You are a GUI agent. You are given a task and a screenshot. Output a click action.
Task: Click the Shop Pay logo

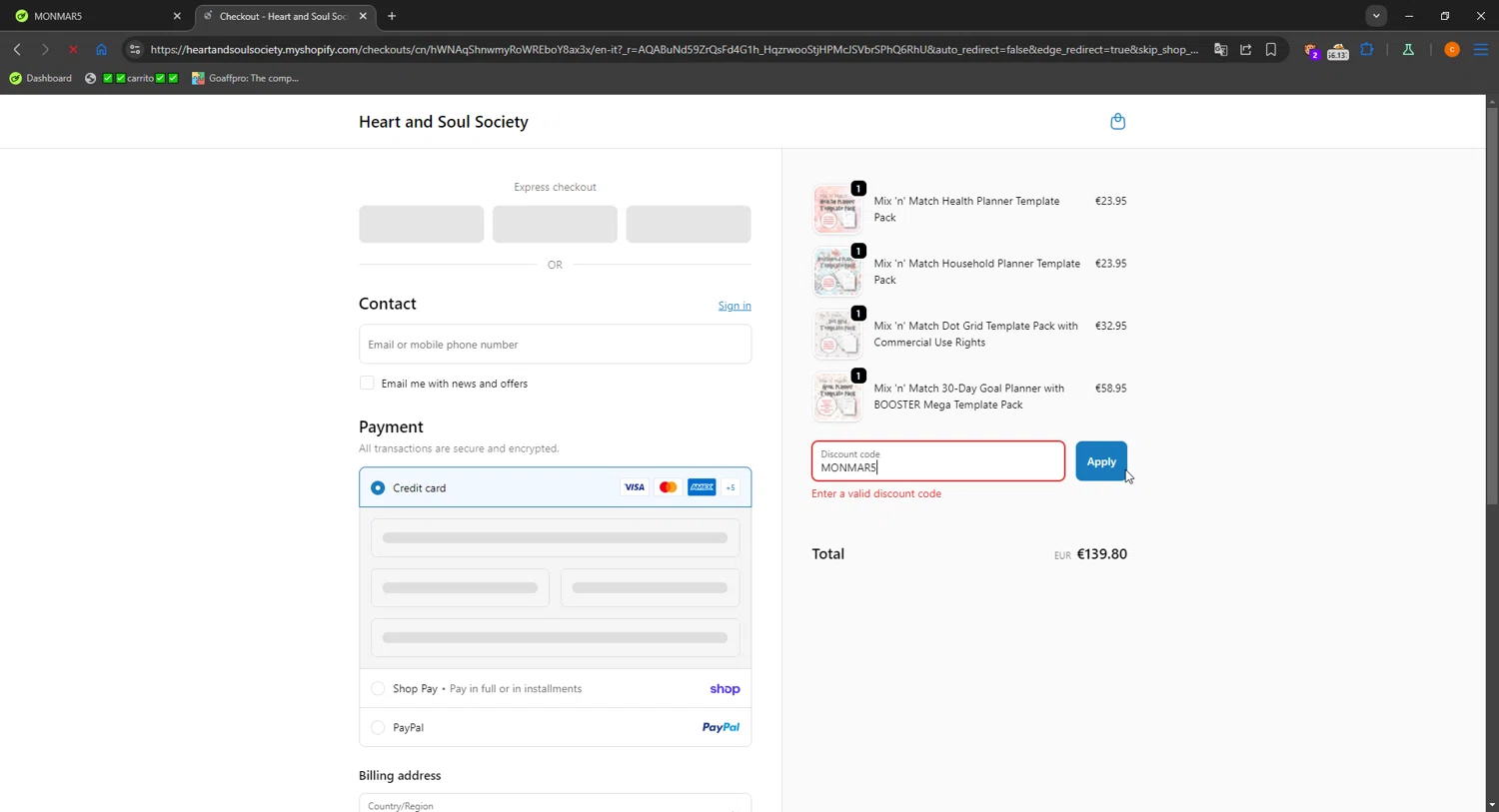[x=725, y=689]
